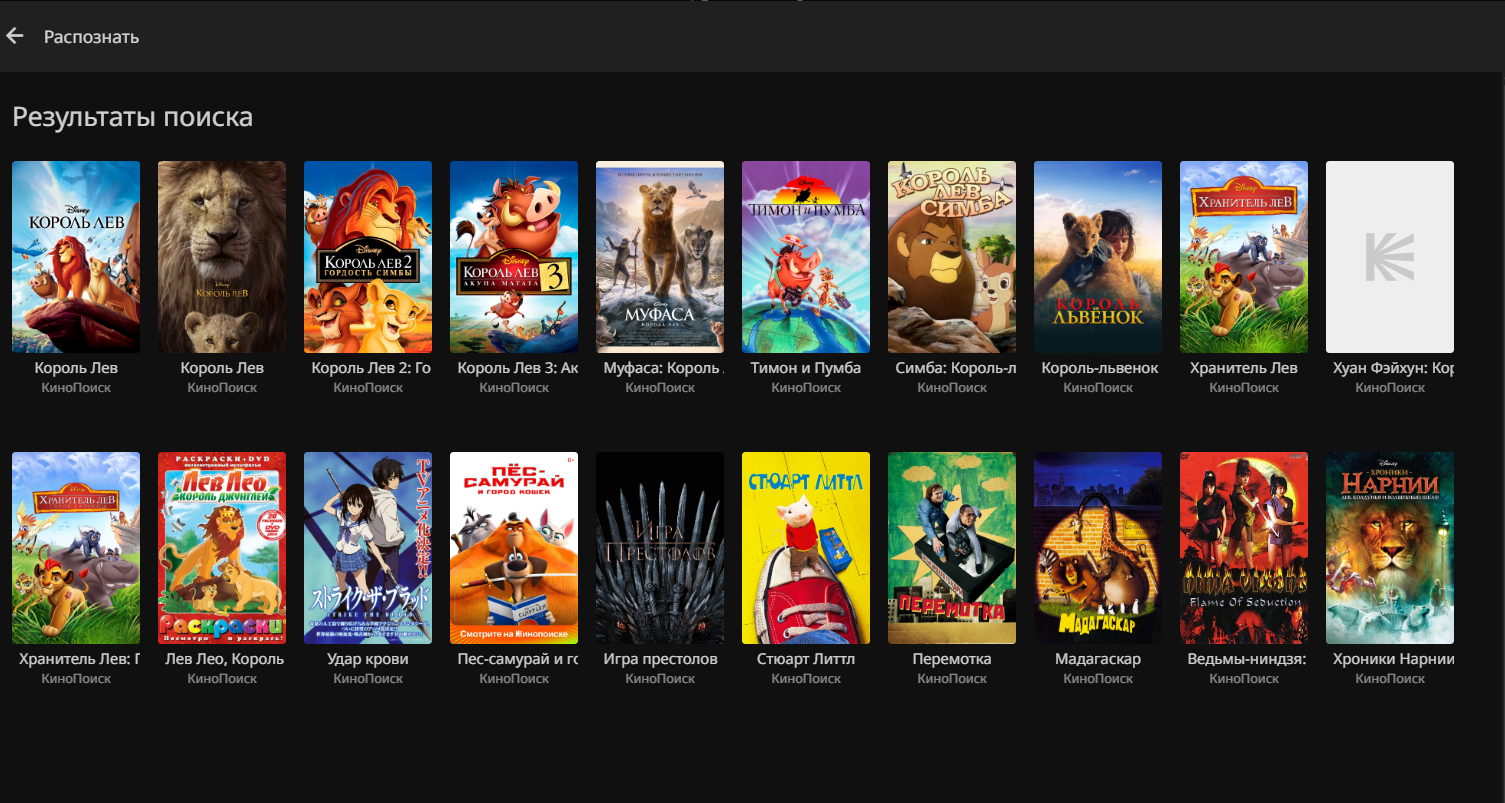
Task: Click КиноПоиск label under Игра престолов
Action: (x=660, y=679)
